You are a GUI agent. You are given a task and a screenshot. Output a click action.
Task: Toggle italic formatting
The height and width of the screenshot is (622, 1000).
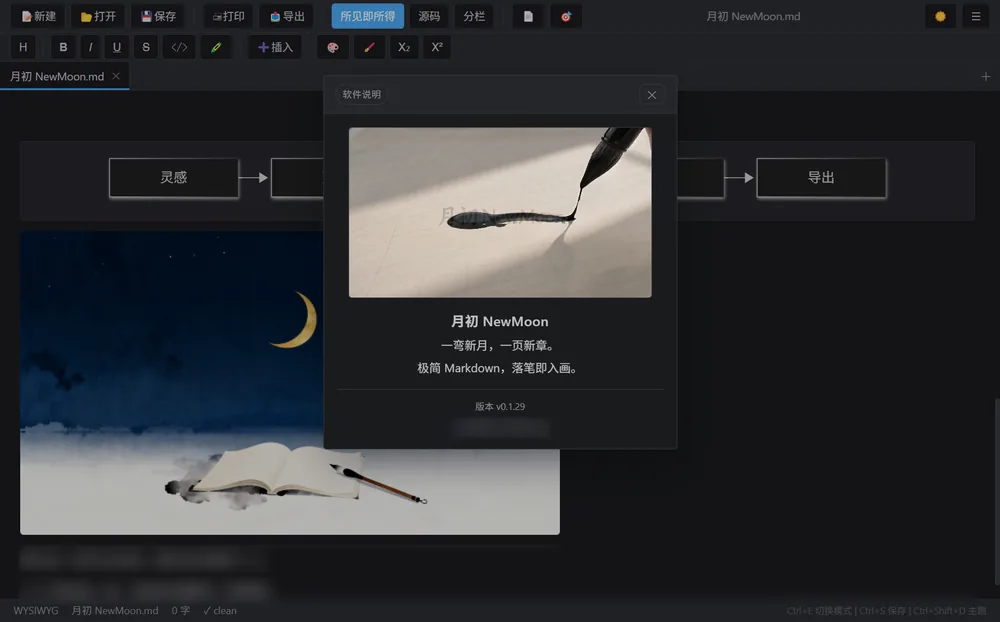(x=90, y=47)
